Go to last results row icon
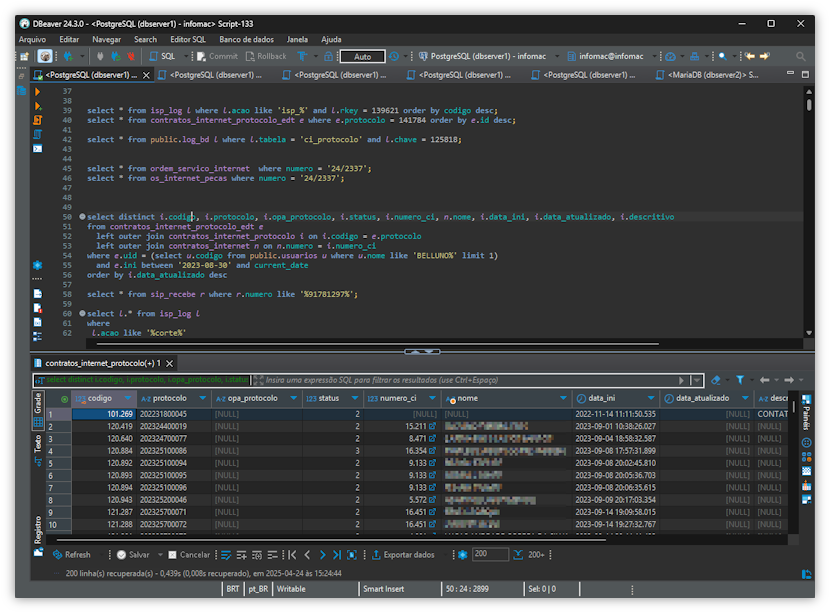Image resolution: width=830 pixels, height=613 pixels. [x=337, y=554]
